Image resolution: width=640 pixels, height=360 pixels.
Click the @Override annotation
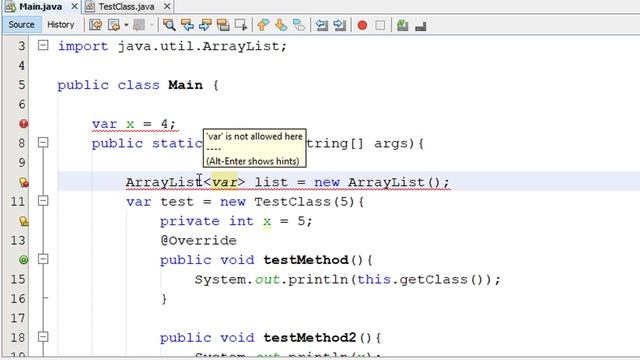point(198,240)
